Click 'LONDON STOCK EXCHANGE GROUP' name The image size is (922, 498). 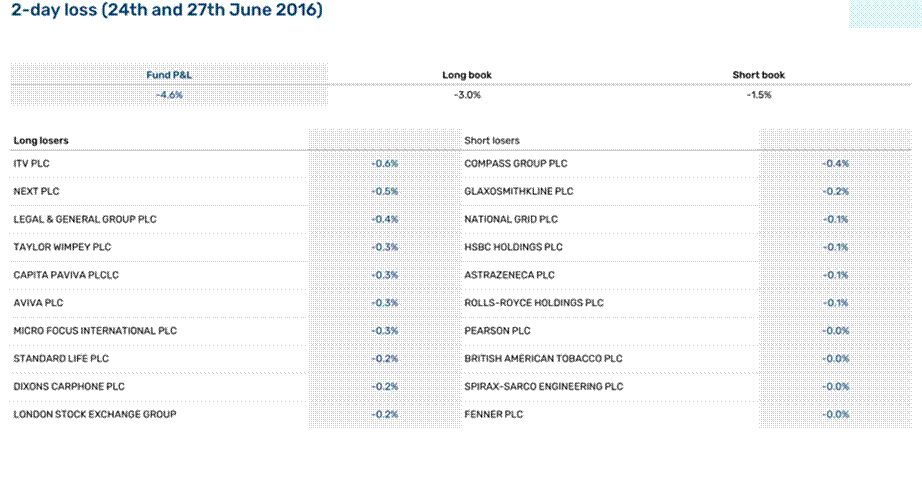pos(95,414)
